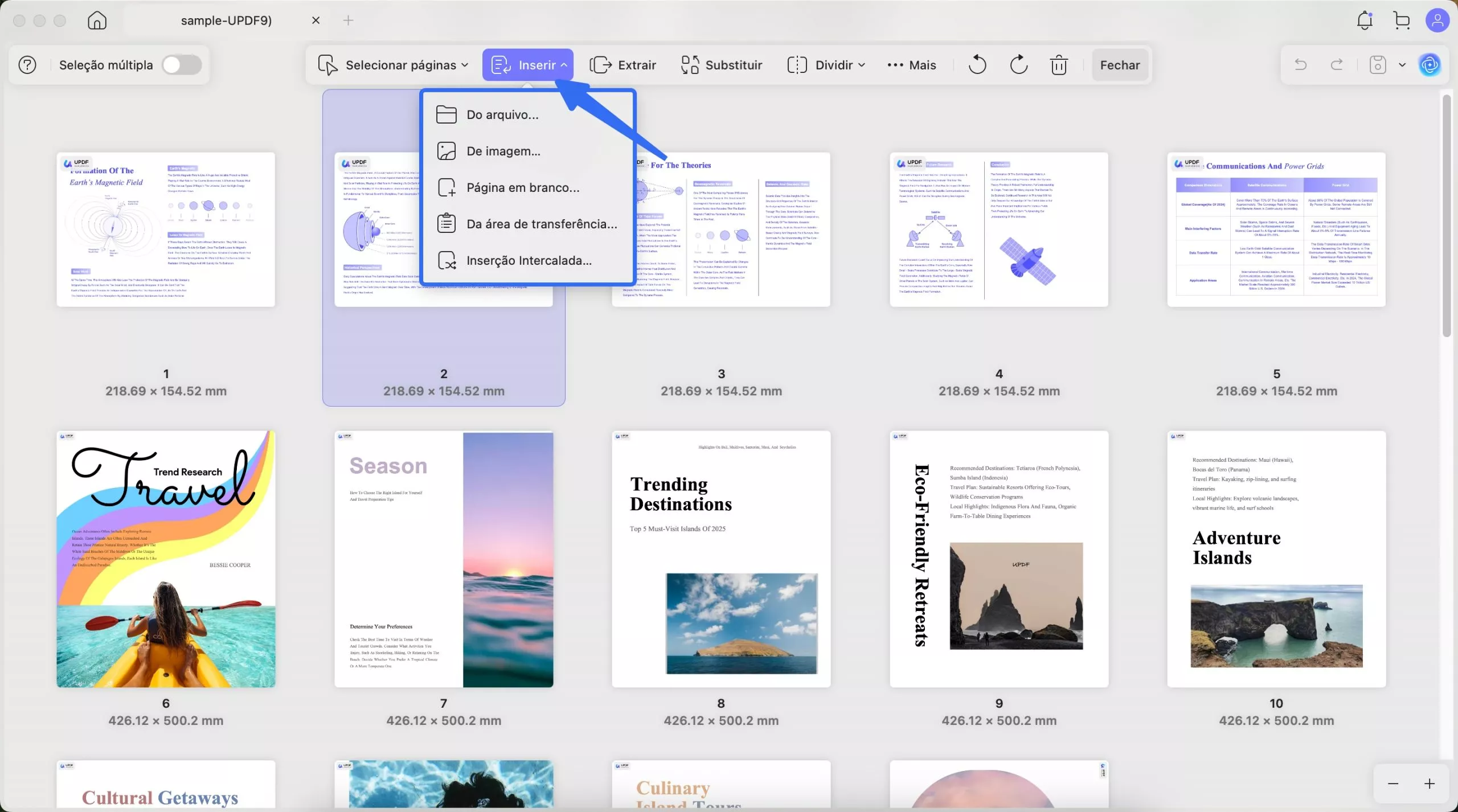Select Página em branco... option

point(522,187)
